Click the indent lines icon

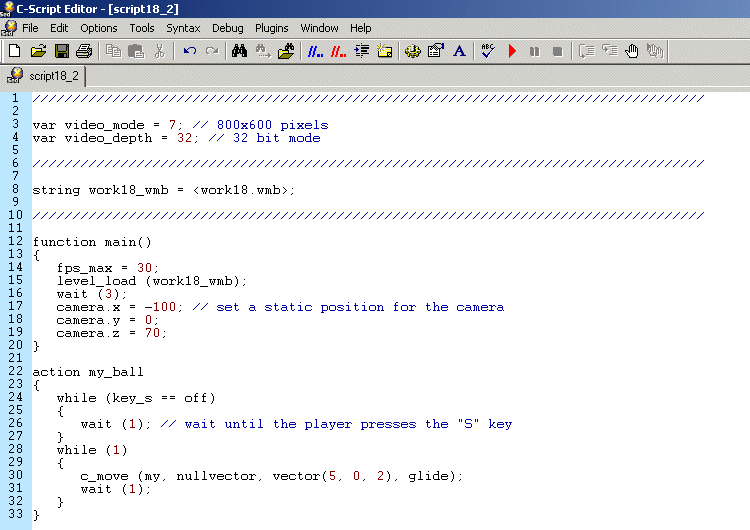[x=362, y=50]
